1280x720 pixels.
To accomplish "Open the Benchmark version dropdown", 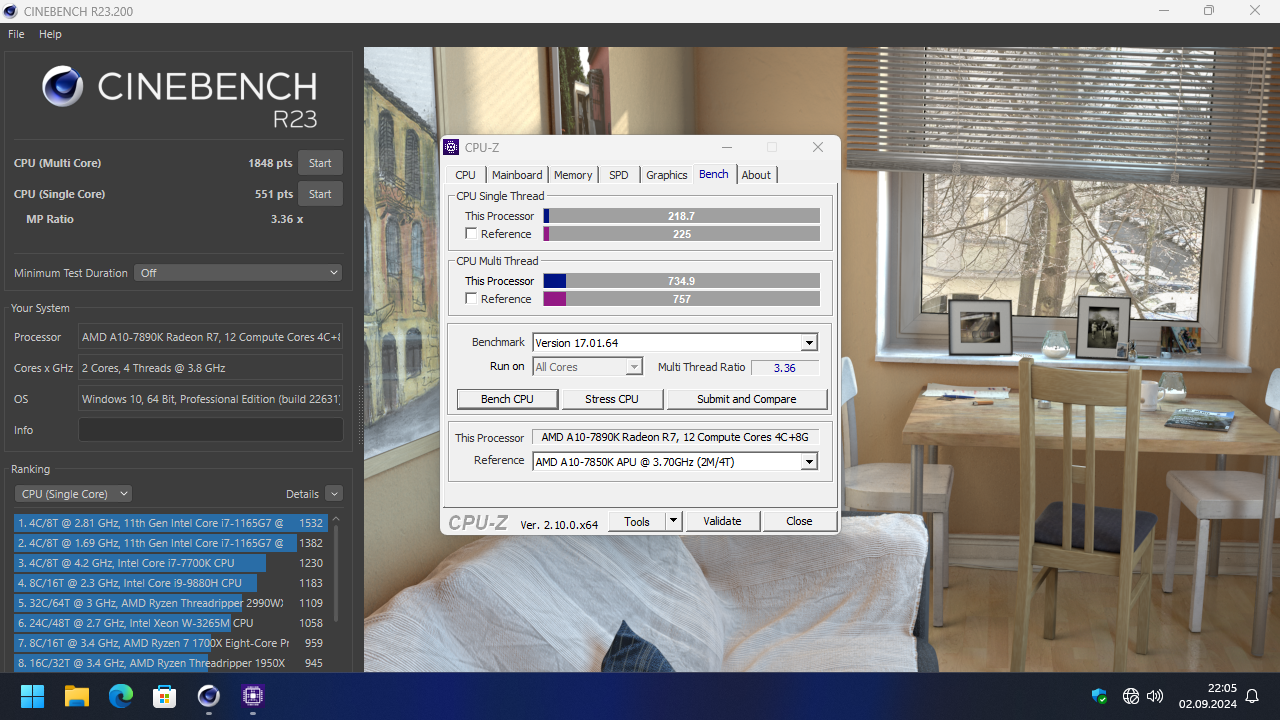I will (808, 342).
